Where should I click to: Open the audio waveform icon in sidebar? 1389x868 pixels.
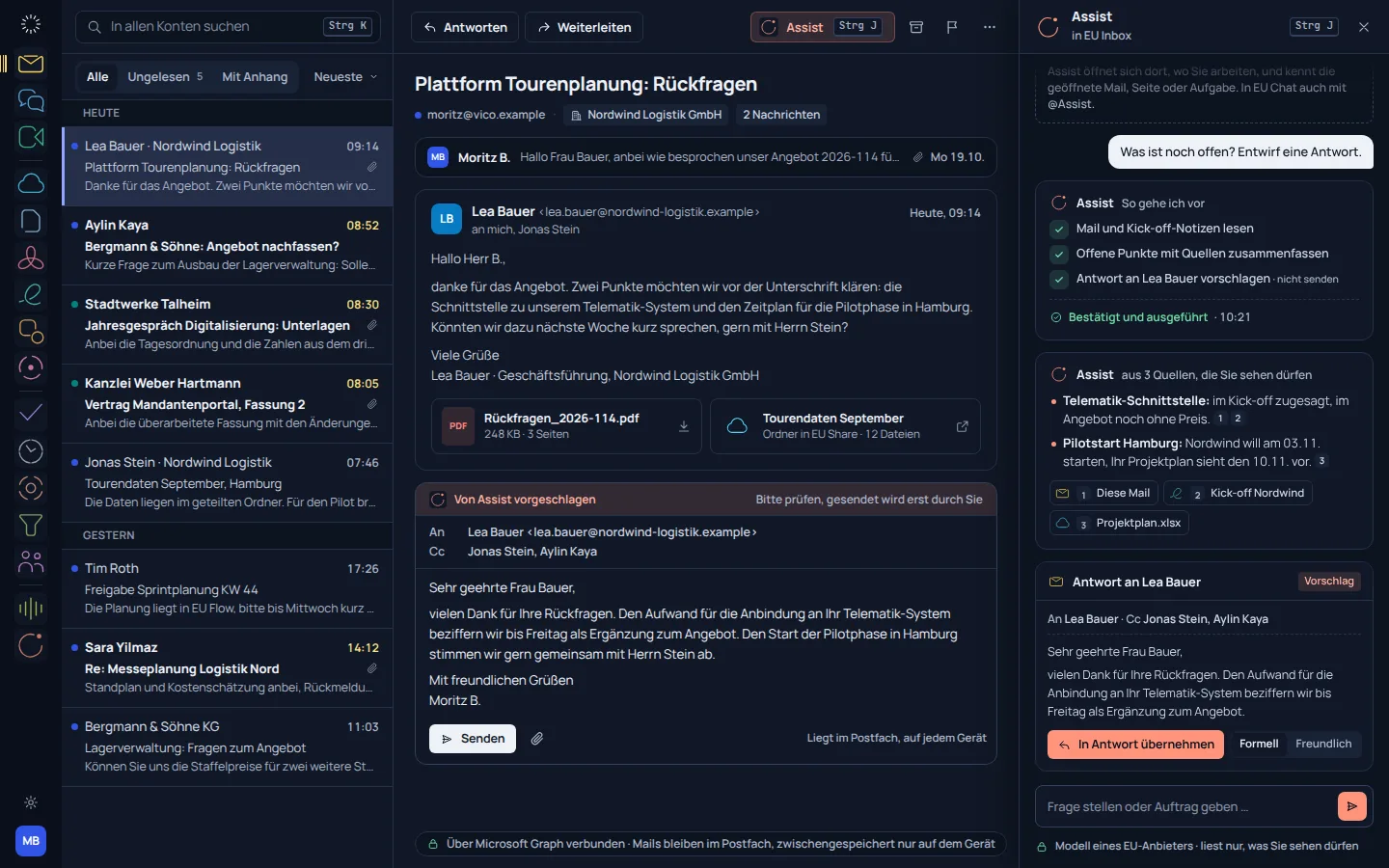31,608
